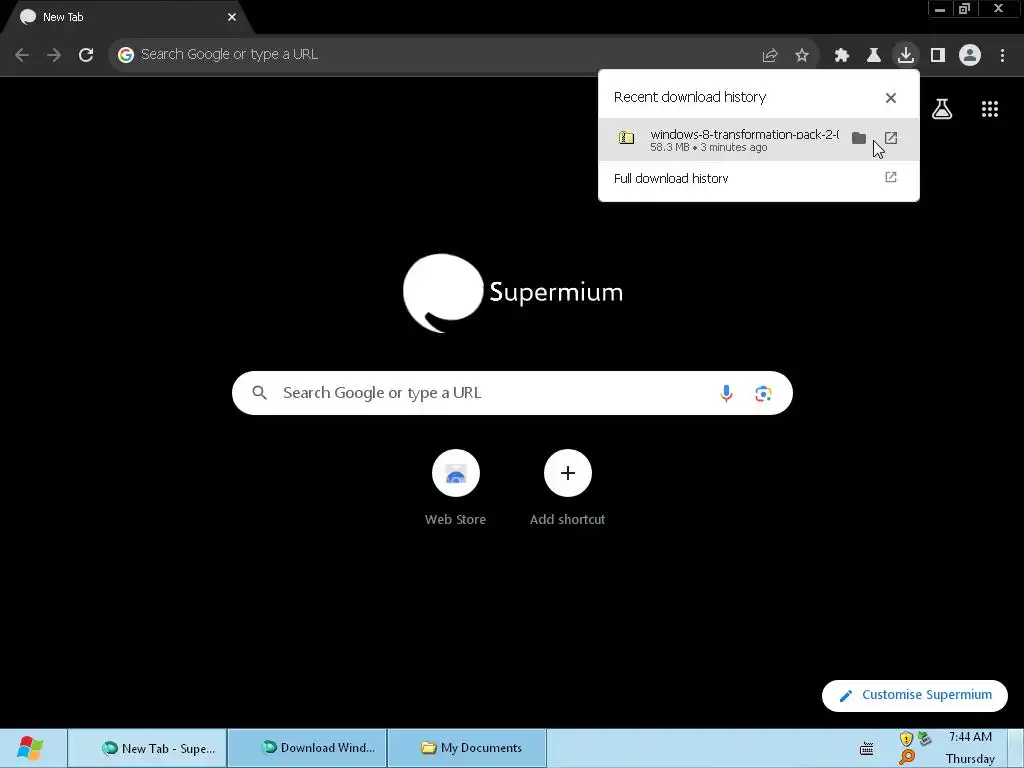Click the share page icon in address bar
Viewport: 1024px width, 768px height.
point(770,55)
